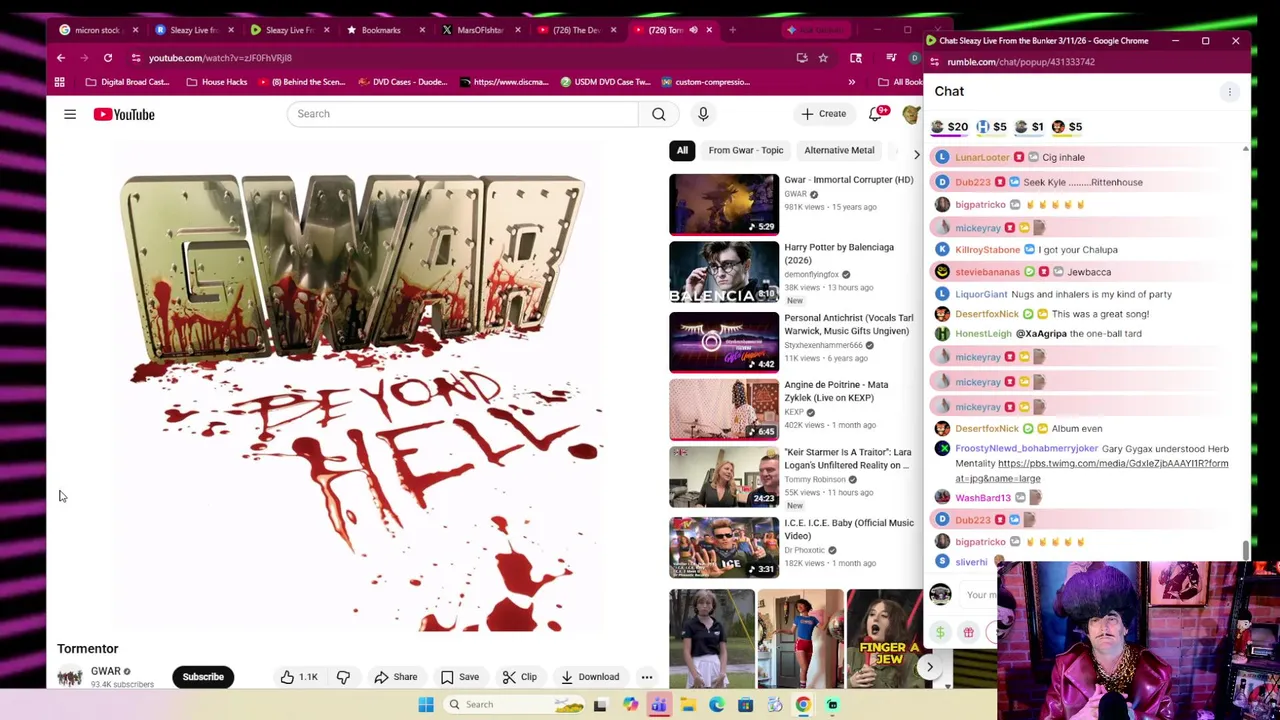Click the Create button
This screenshot has height=720, width=1280.
coord(824,114)
